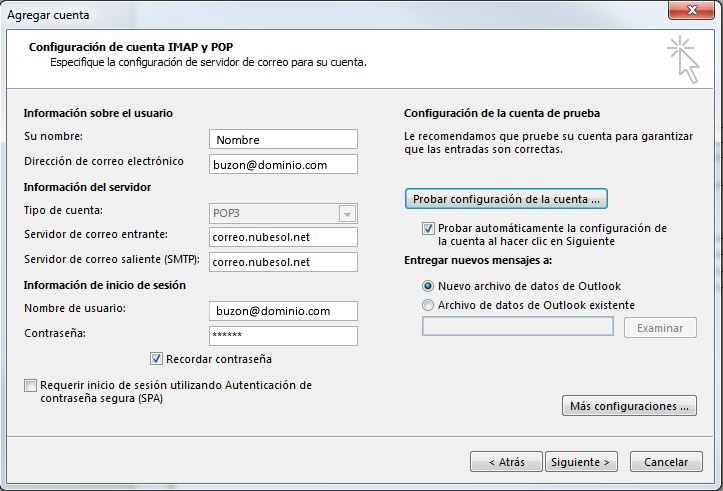This screenshot has height=491, width=723.
Task: Uncheck Probar automáticamente la configuración checkbox
Action: (428, 228)
